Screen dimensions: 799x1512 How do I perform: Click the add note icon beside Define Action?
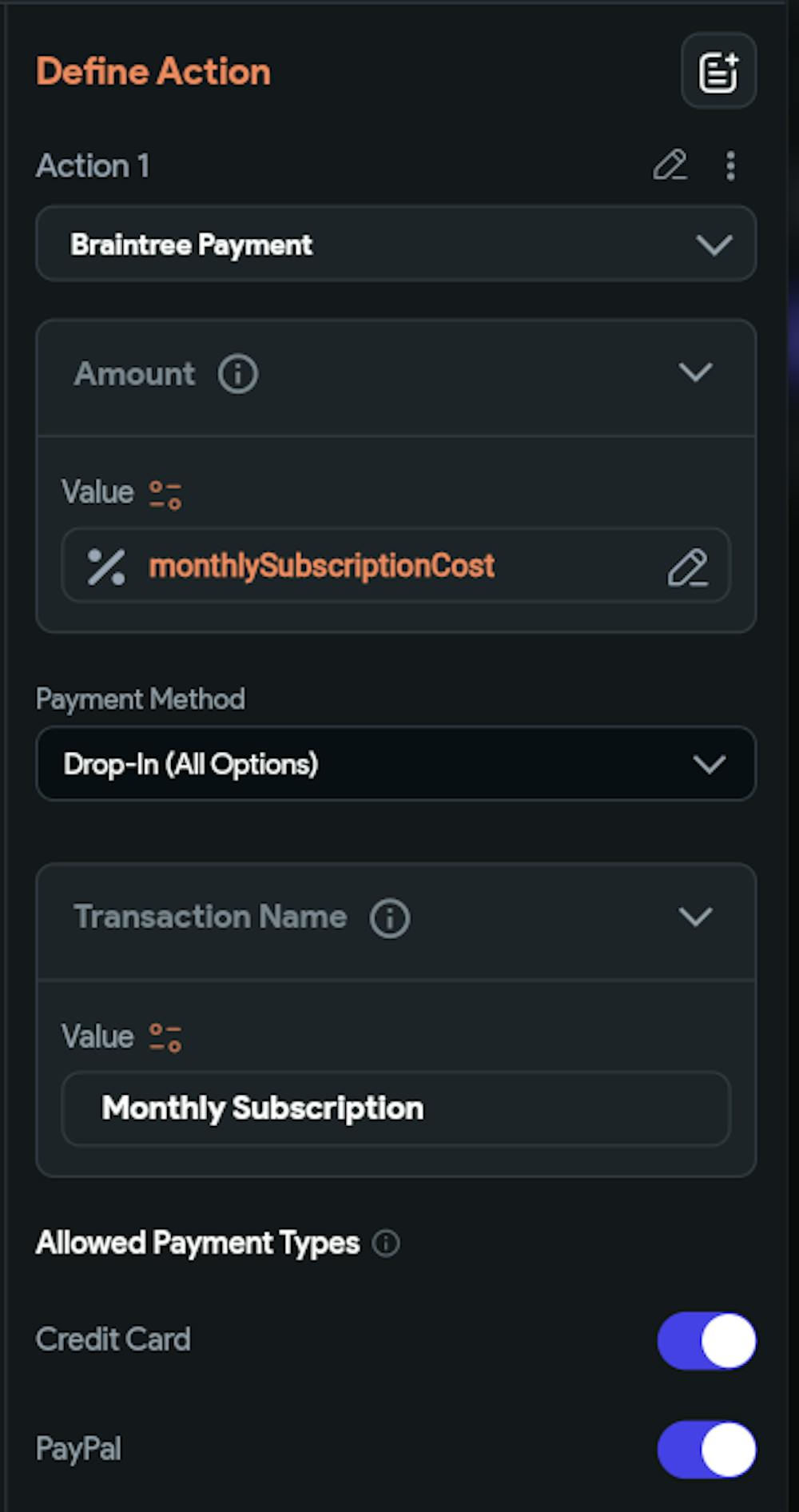(718, 71)
